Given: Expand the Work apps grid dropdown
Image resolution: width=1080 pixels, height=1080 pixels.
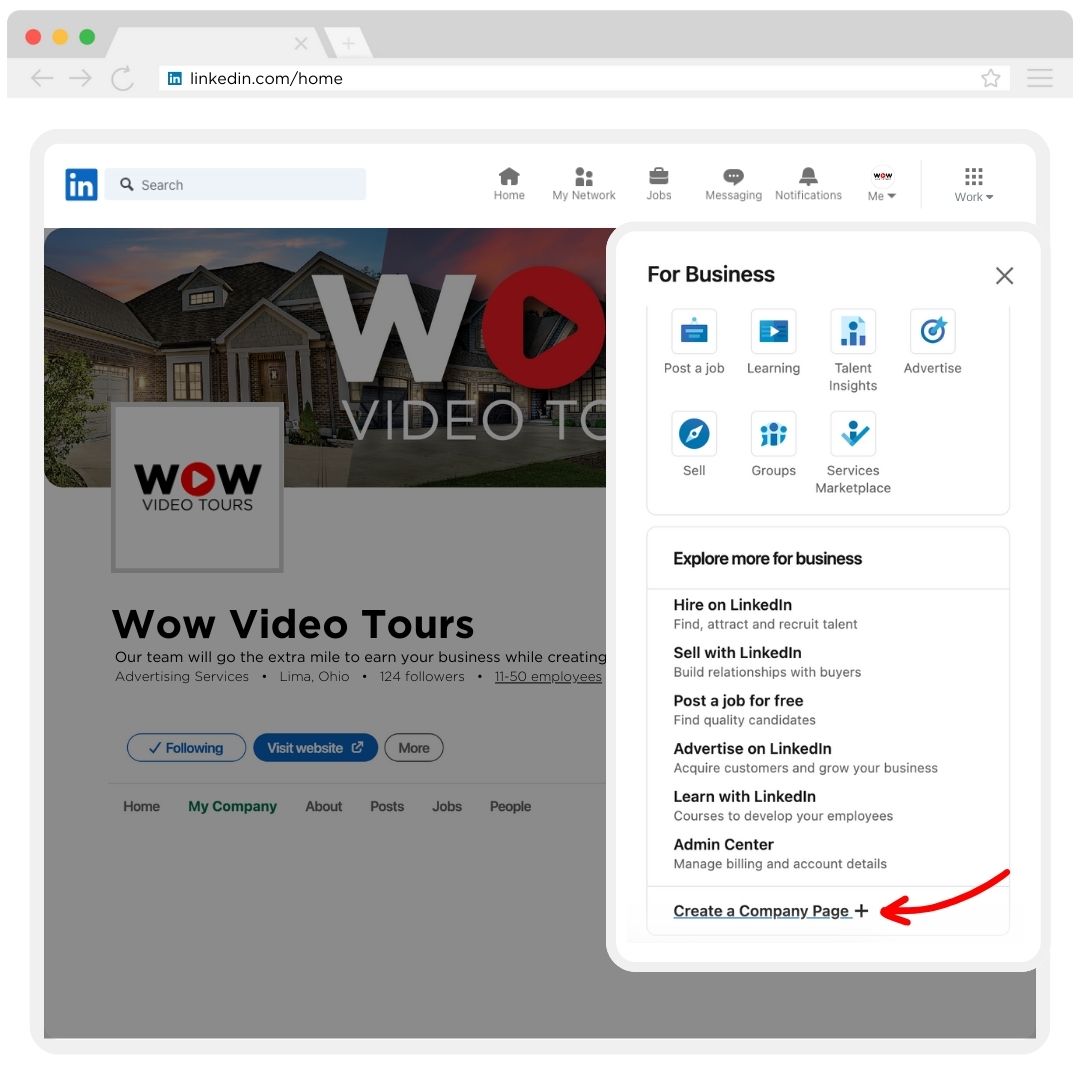Looking at the screenshot, I should tap(973, 184).
